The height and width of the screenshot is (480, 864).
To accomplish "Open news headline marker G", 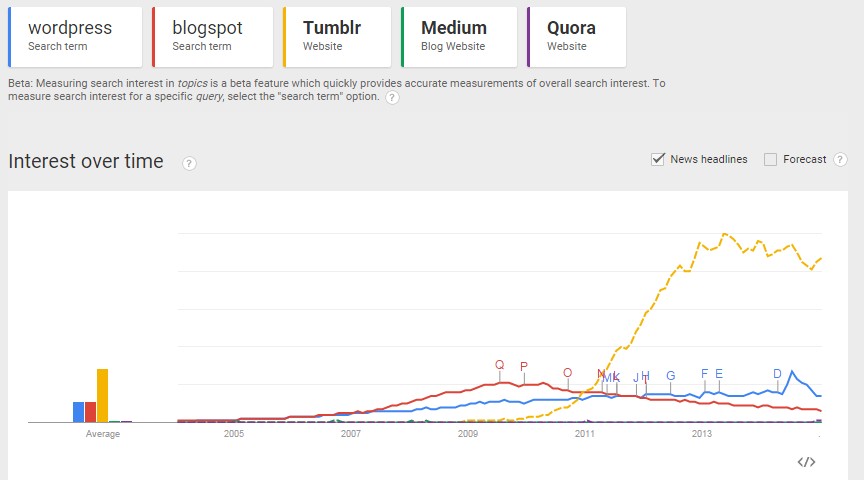I will 670,376.
